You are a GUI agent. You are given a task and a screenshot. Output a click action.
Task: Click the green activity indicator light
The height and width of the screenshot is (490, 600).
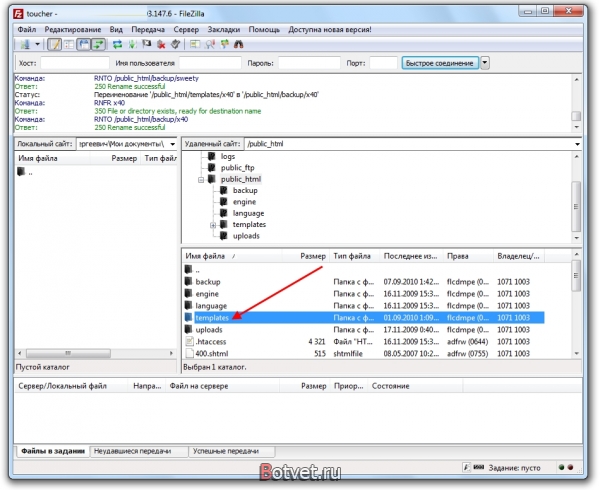(x=561, y=467)
